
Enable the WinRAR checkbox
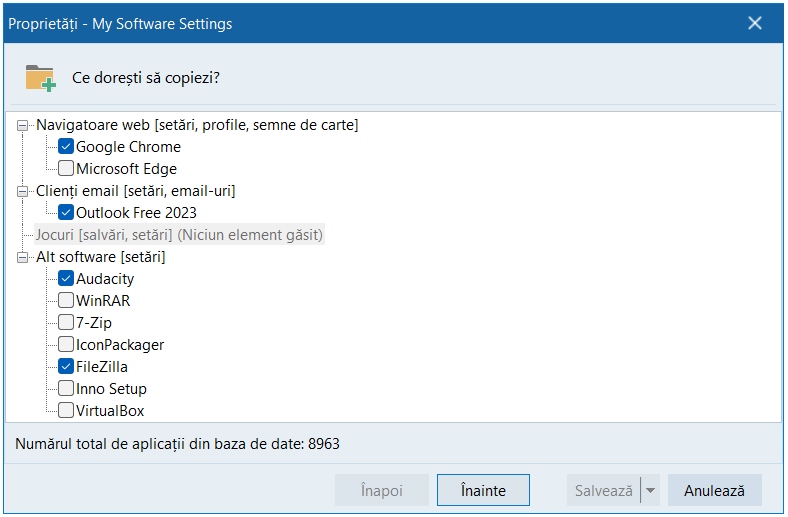pyautogui.click(x=66, y=301)
